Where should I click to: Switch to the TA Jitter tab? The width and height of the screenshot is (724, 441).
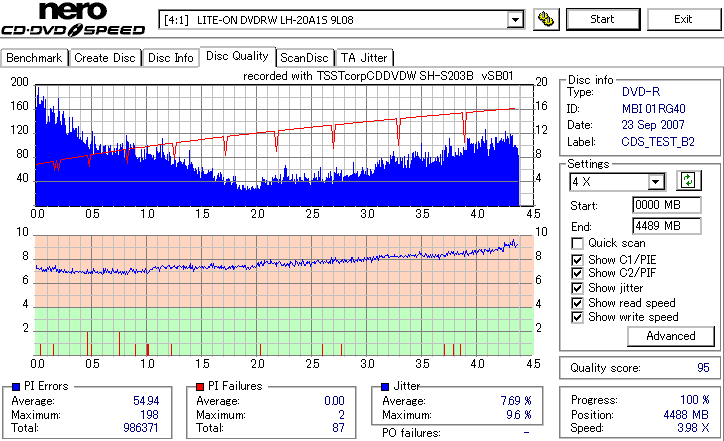point(364,58)
